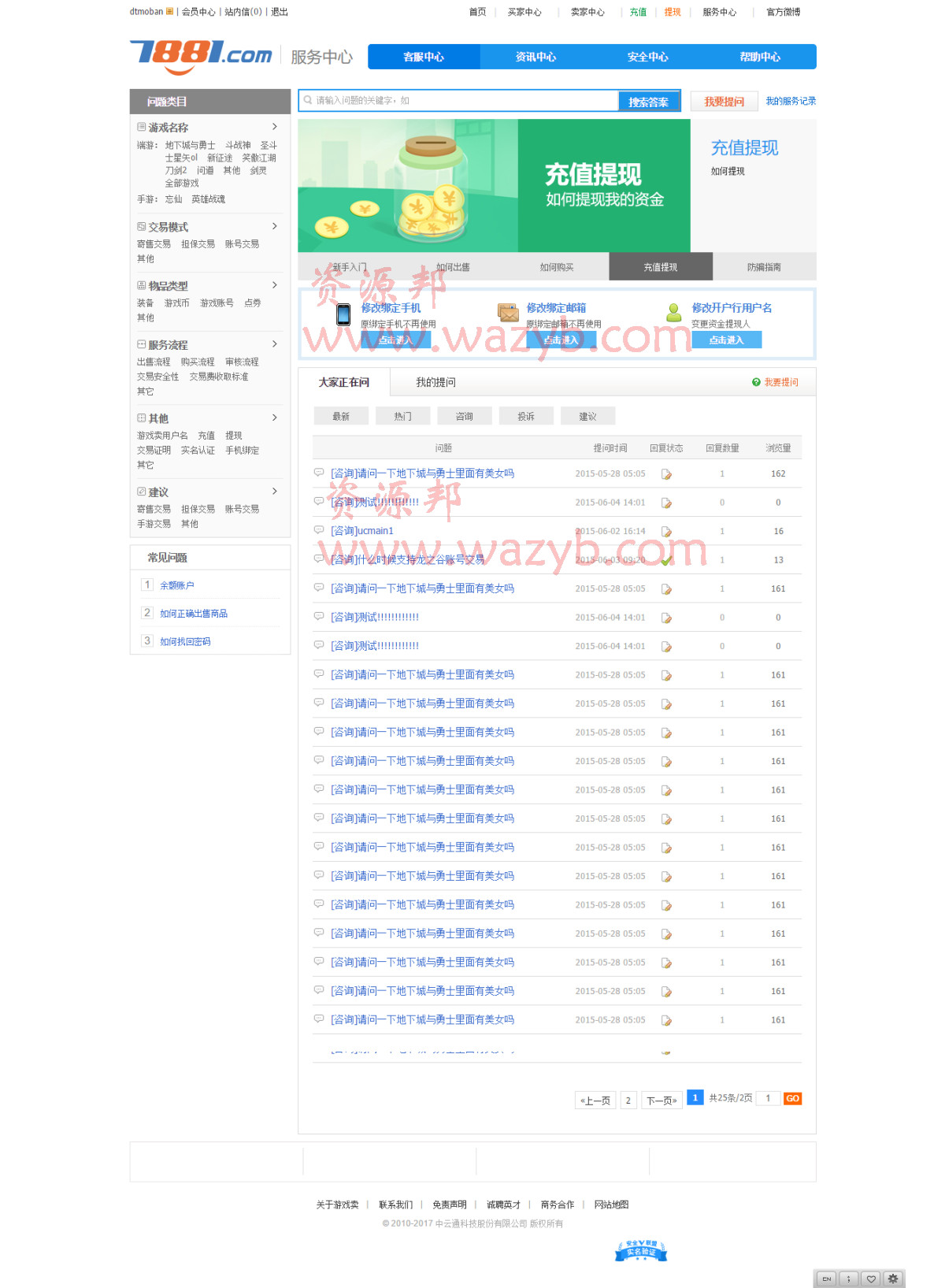Click the green question icon beside 我要提问
This screenshot has width=945, height=1288.
[x=756, y=382]
